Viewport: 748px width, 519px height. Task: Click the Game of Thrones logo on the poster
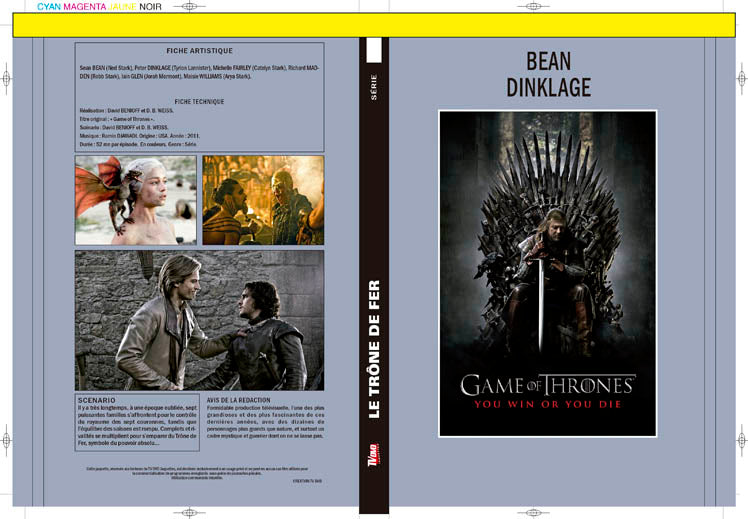click(x=548, y=385)
